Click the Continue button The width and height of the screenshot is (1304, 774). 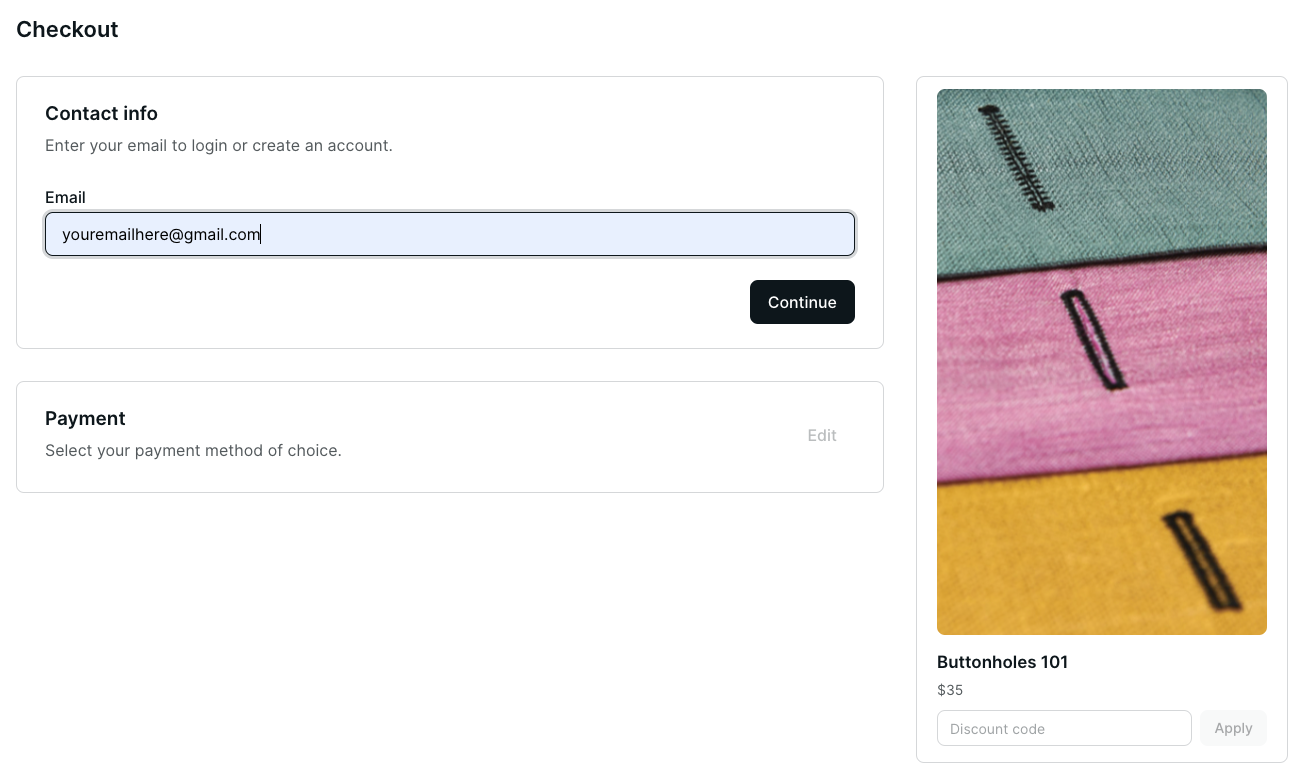click(x=802, y=301)
